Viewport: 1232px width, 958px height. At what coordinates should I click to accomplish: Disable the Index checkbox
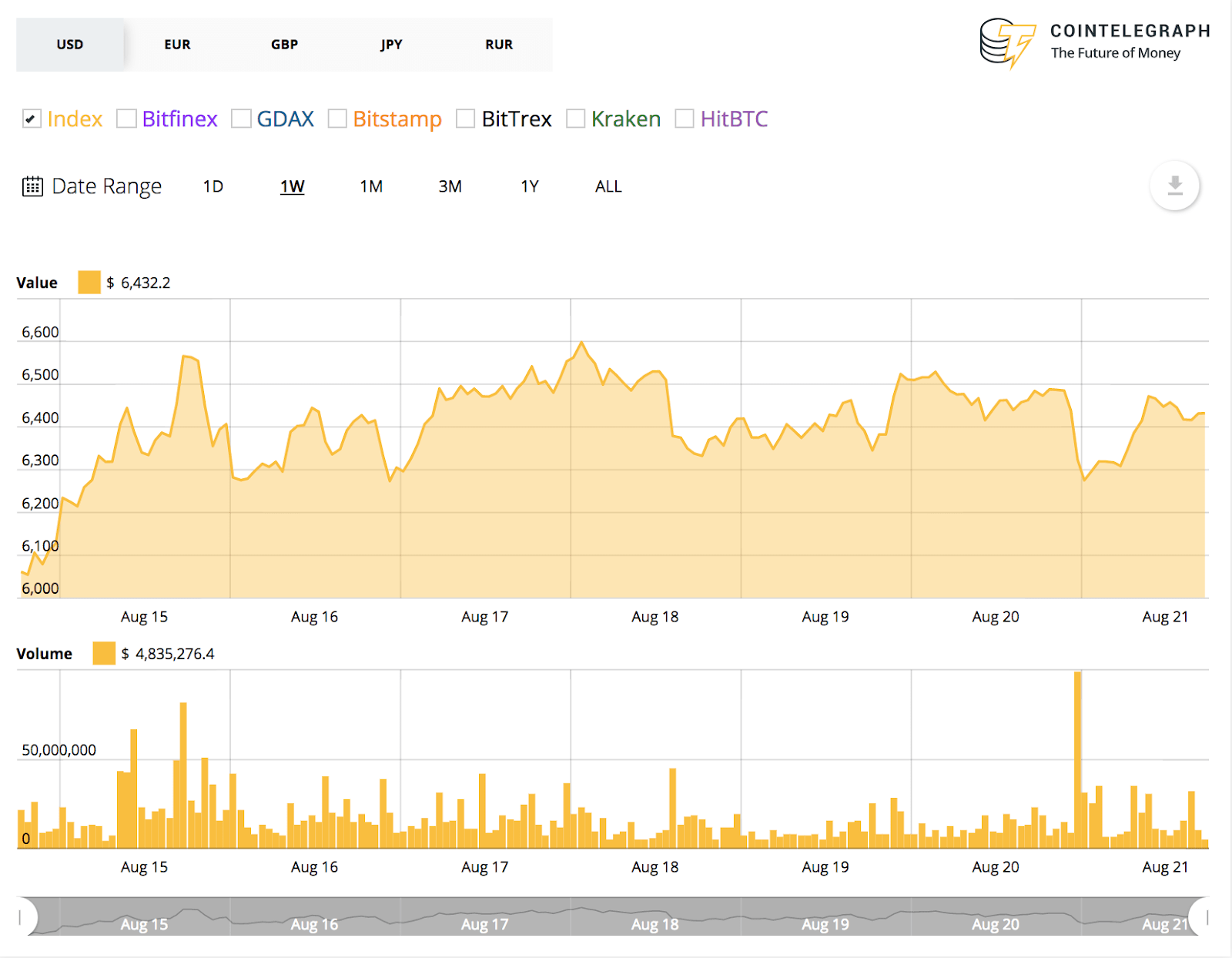click(32, 119)
